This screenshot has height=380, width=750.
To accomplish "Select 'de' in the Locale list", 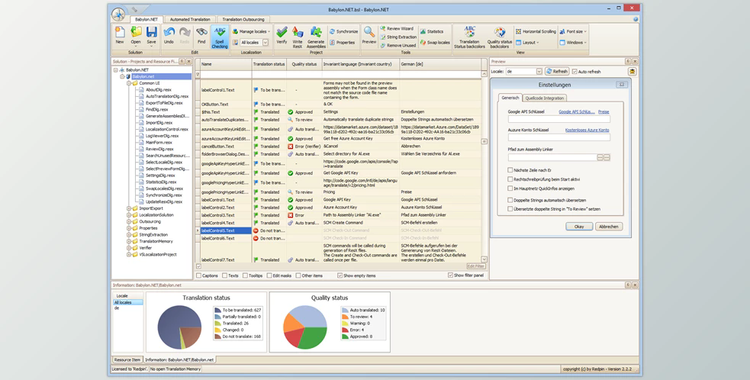I will click(x=117, y=308).
